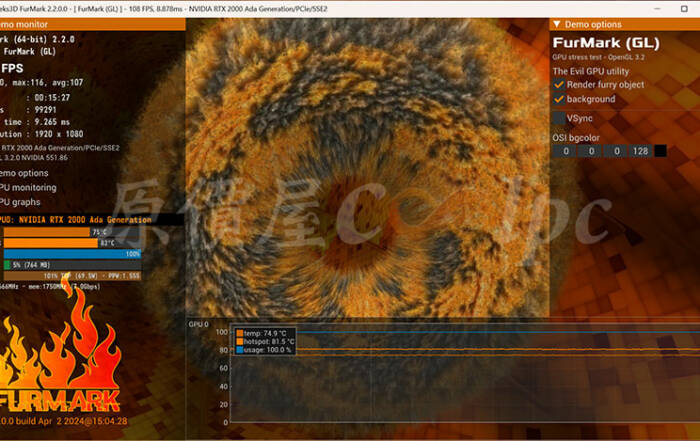The image size is (700, 441).
Task: Click GPU stress test - OpenGL 3.2 subtitle
Action: coord(598,57)
